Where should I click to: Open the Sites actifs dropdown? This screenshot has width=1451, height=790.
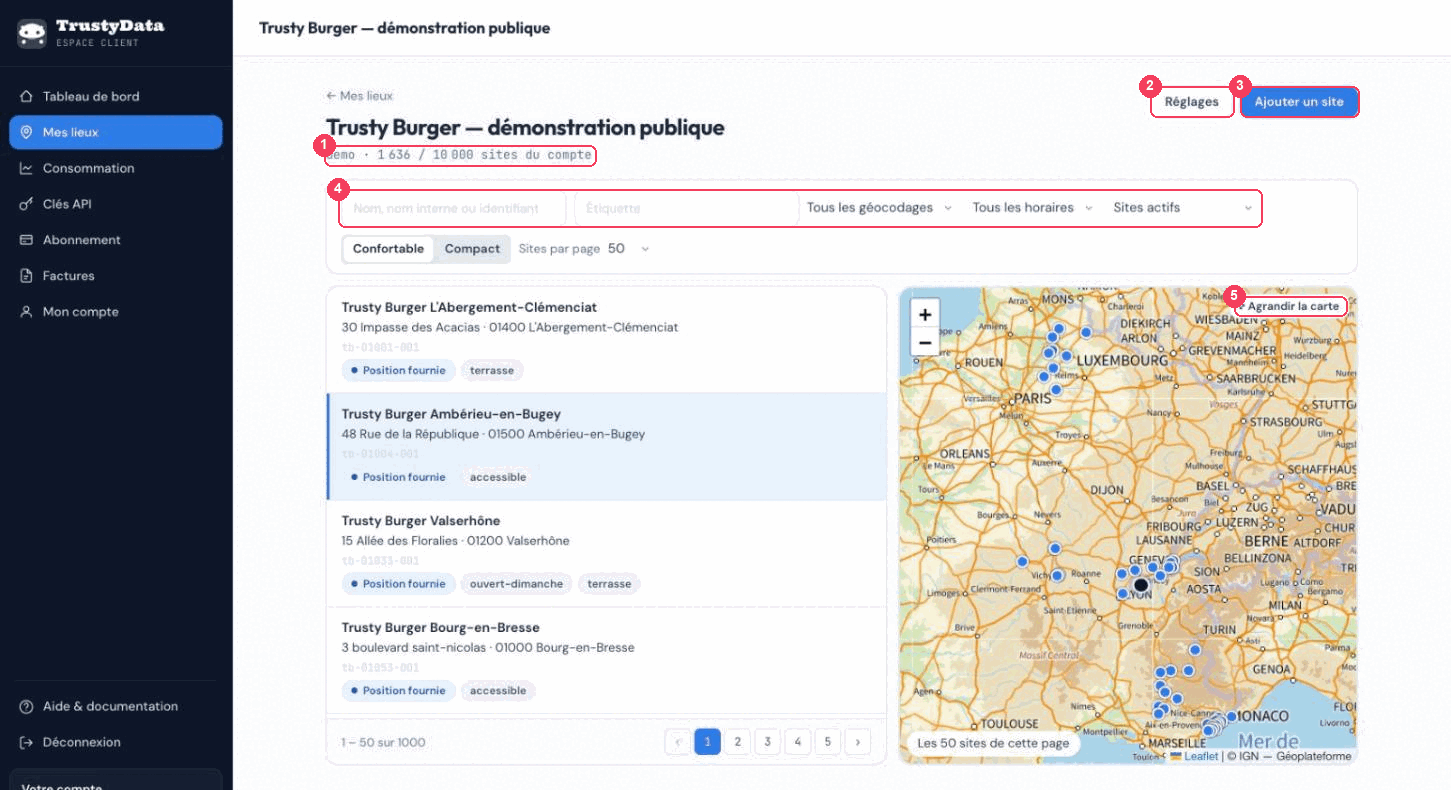(x=1183, y=208)
